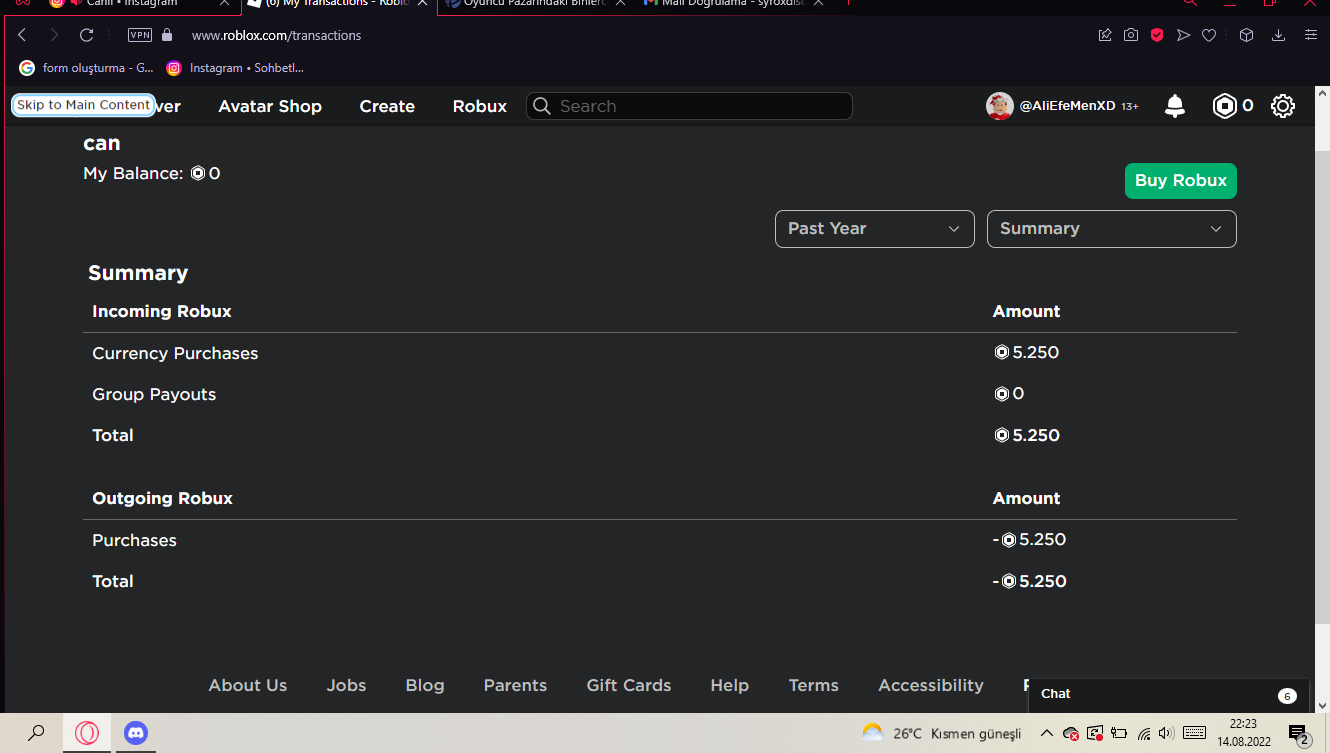
Task: Open the AliEfeMenXD avatar profile
Action: (x=1000, y=106)
